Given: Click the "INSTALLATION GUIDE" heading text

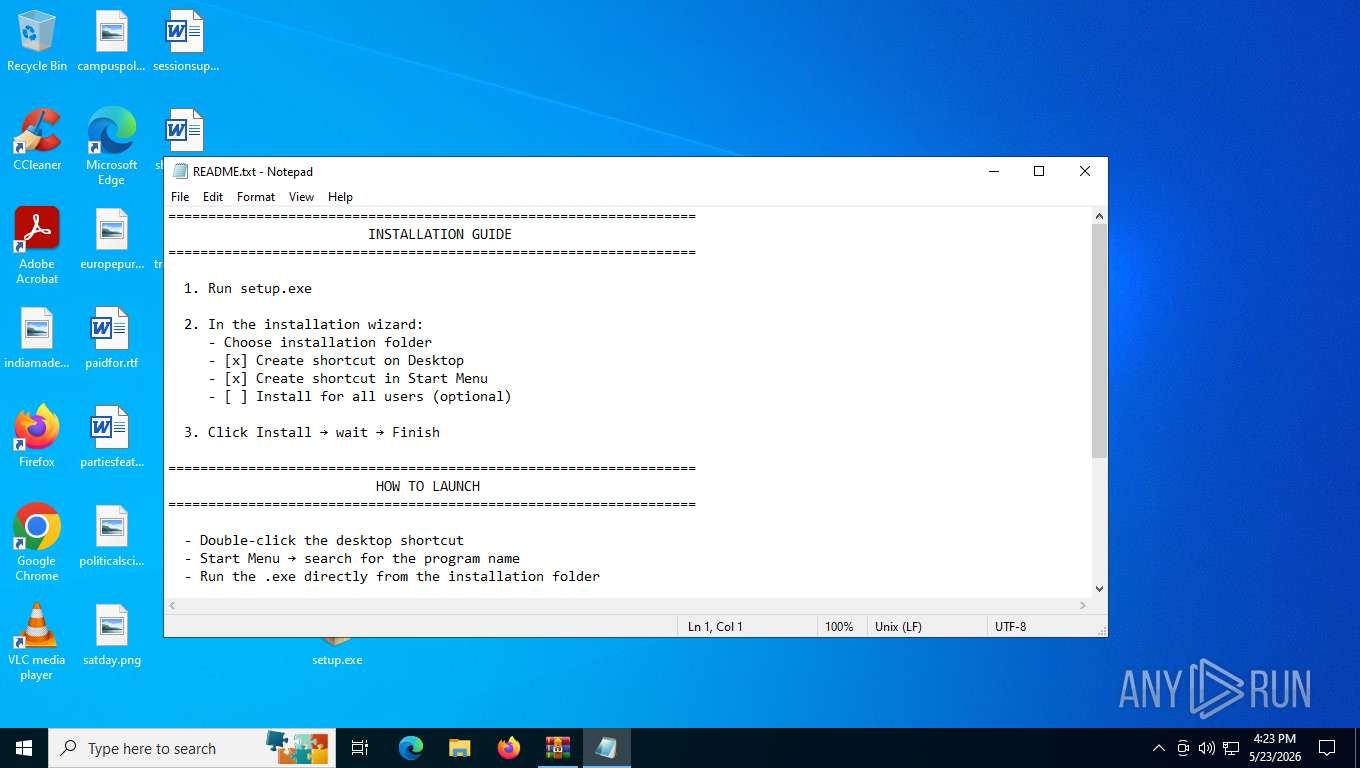Looking at the screenshot, I should [440, 234].
